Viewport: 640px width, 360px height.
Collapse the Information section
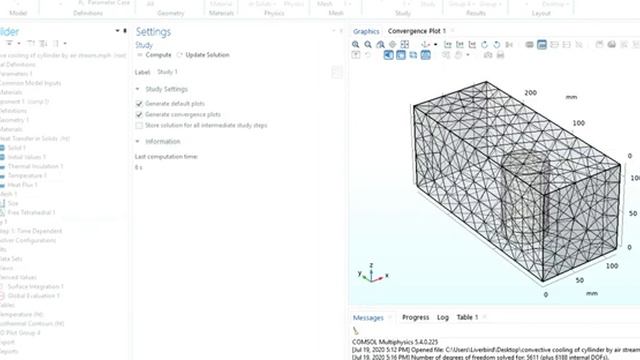(x=138, y=141)
